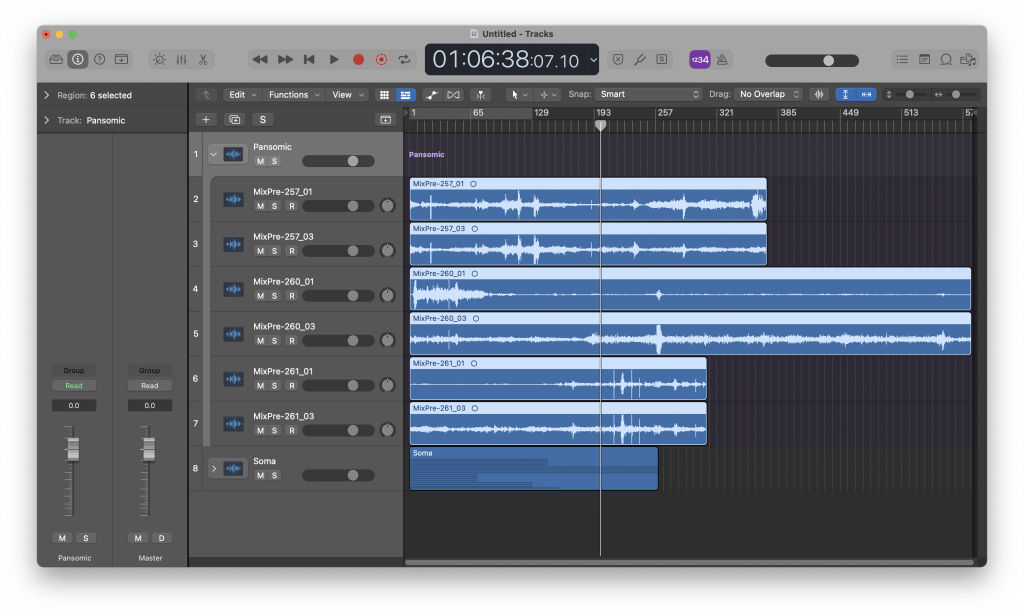Toggle horizontal auto zoom button

click(867, 95)
